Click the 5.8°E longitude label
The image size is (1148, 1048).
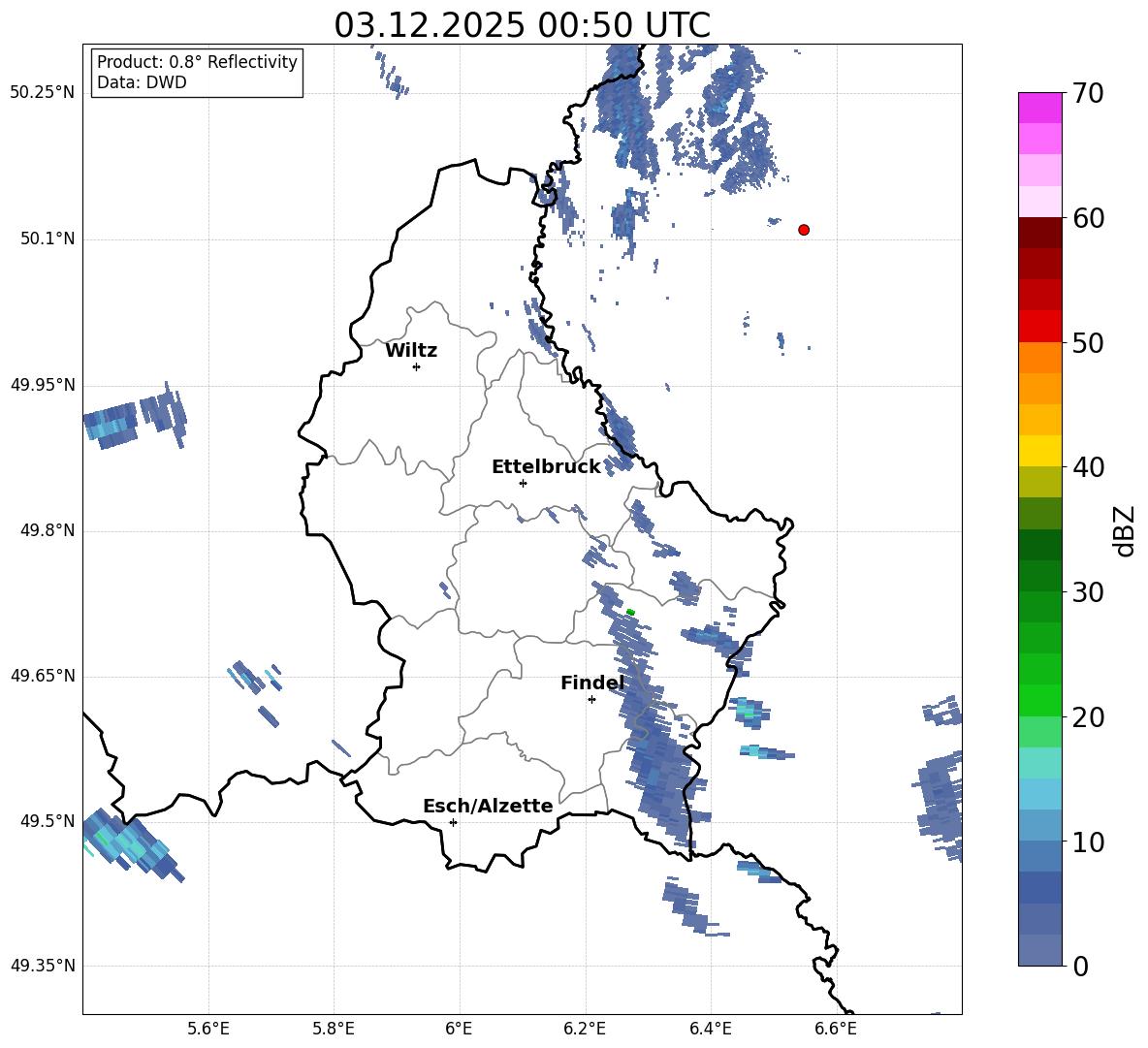[334, 1029]
